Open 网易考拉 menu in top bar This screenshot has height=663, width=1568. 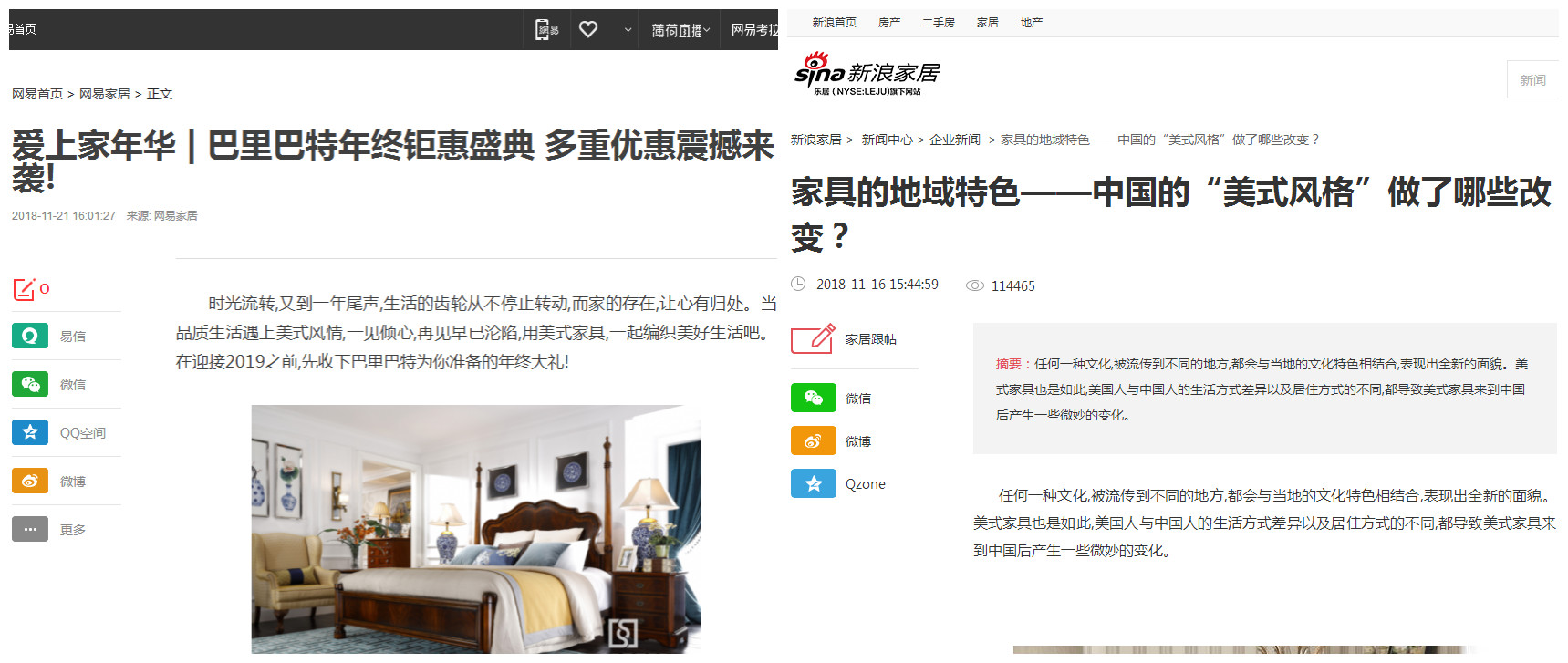pos(754,30)
